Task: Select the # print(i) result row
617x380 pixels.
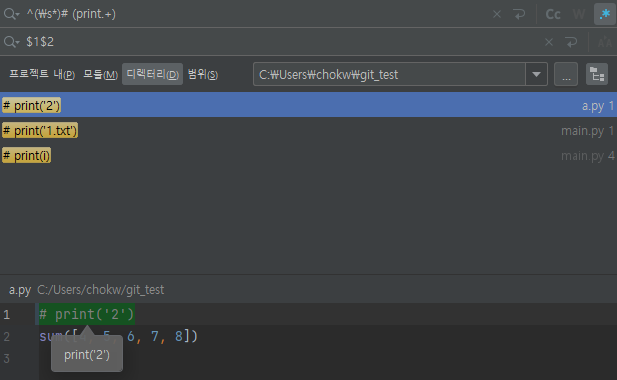Action: click(308, 155)
